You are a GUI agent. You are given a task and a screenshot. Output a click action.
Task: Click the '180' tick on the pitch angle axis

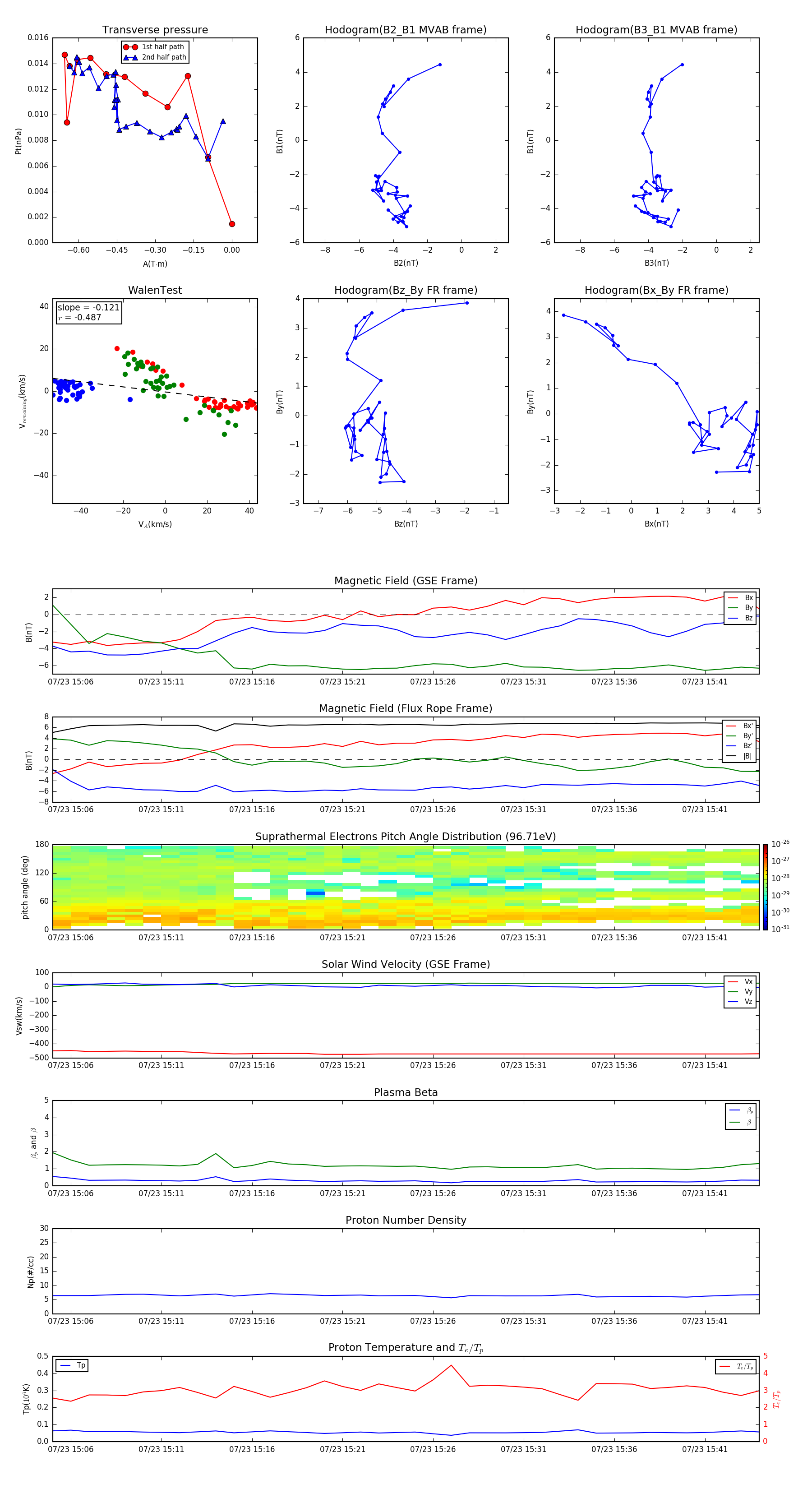pyautogui.click(x=42, y=845)
